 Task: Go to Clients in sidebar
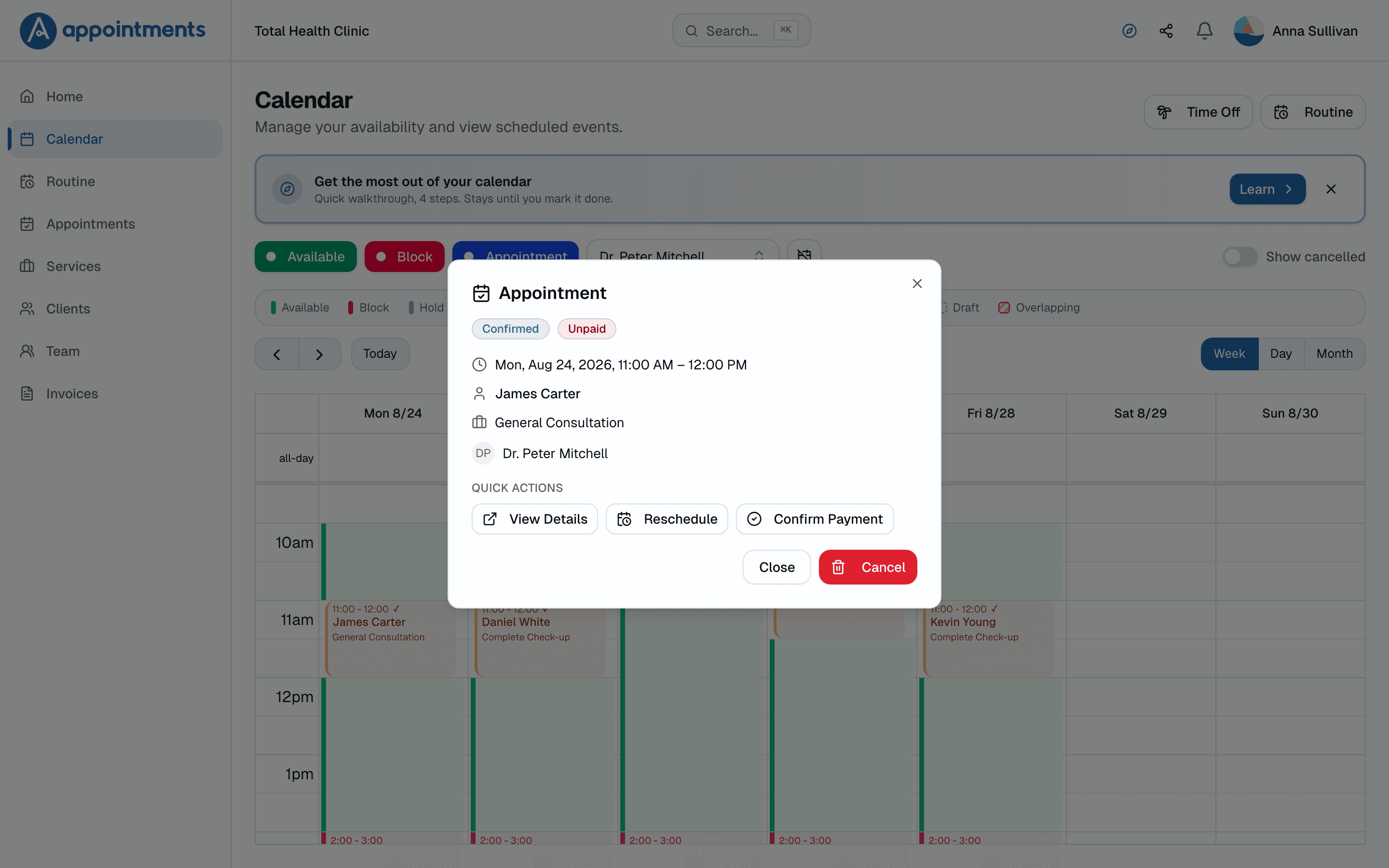115,309
